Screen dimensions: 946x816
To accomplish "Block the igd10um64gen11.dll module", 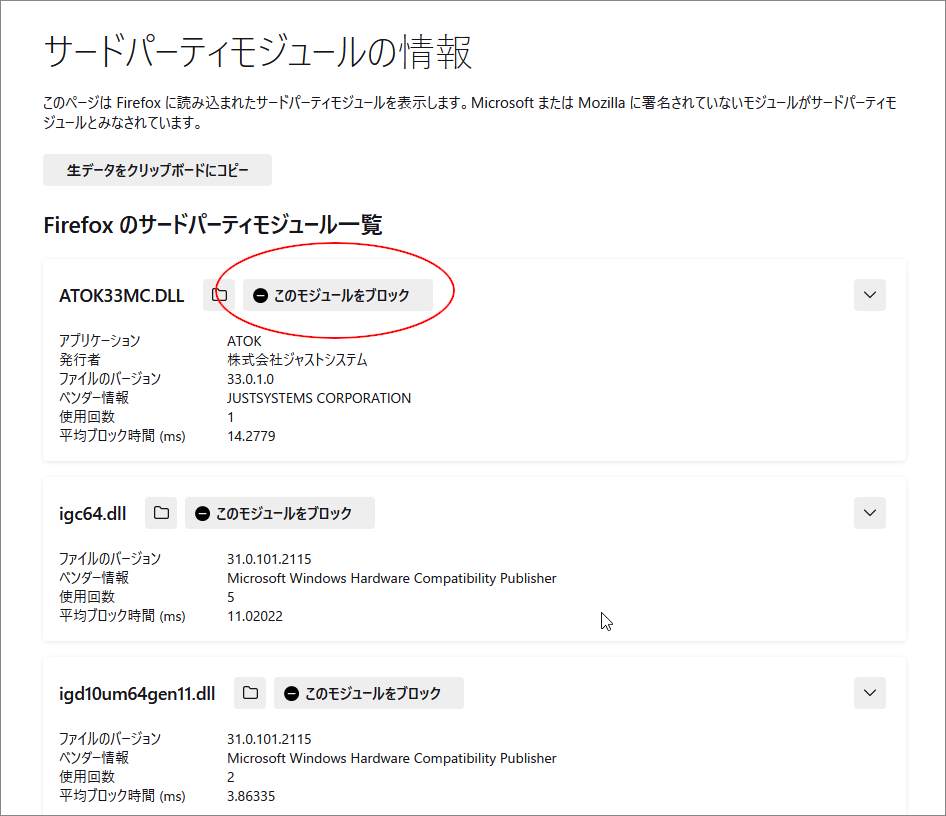I will pyautogui.click(x=369, y=693).
